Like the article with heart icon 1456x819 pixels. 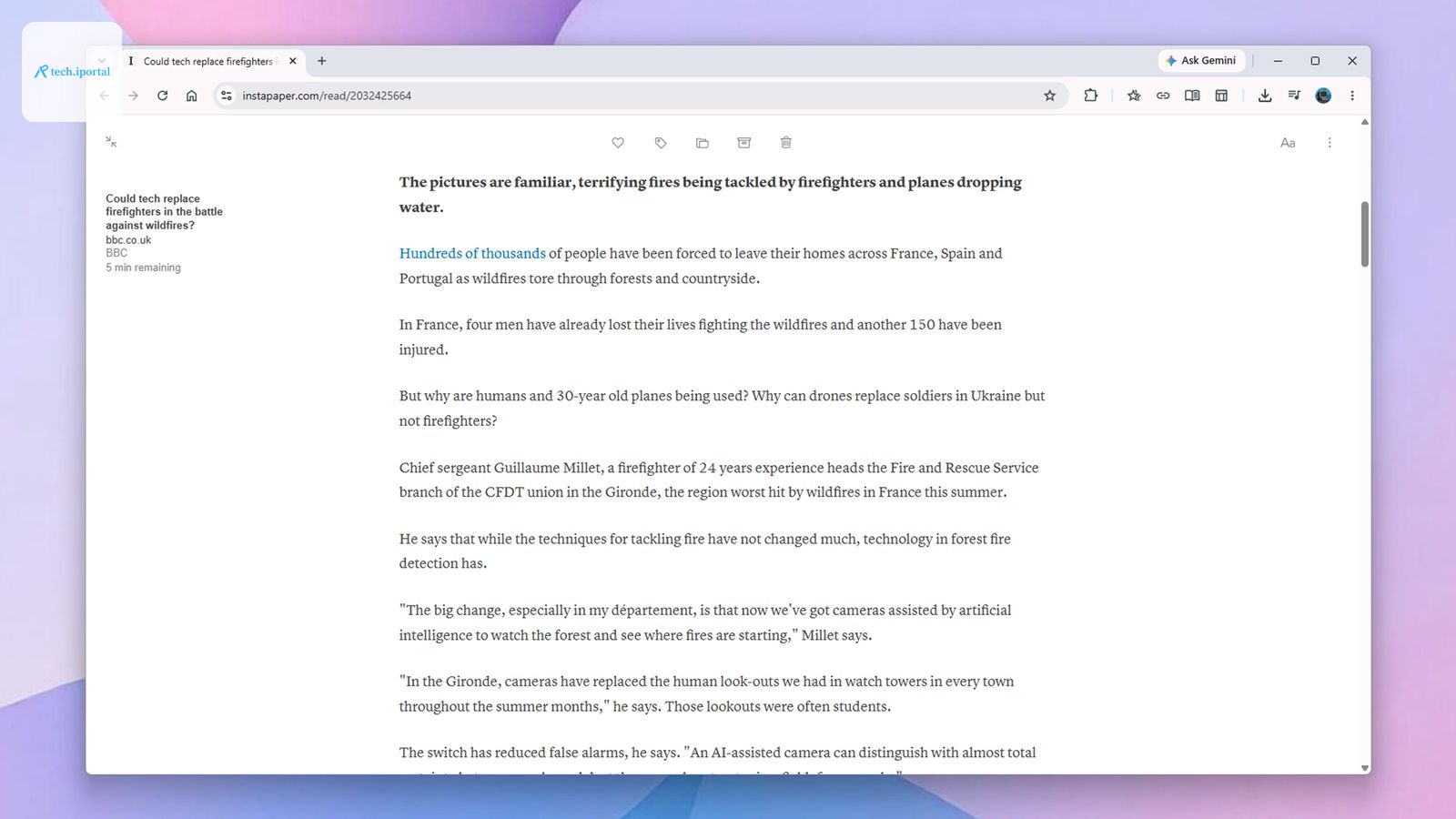618,143
